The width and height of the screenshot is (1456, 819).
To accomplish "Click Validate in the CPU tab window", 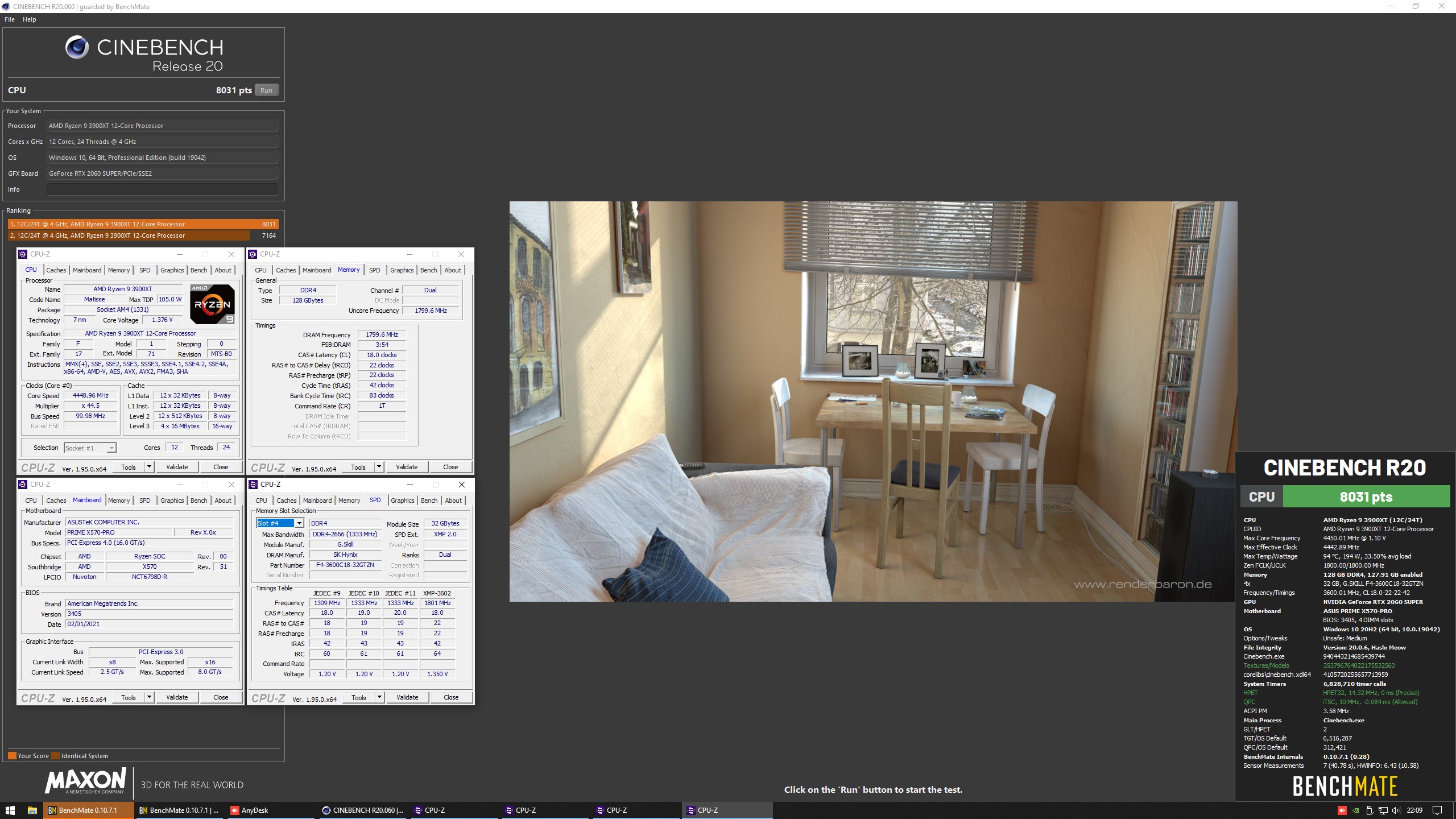I will [x=177, y=467].
